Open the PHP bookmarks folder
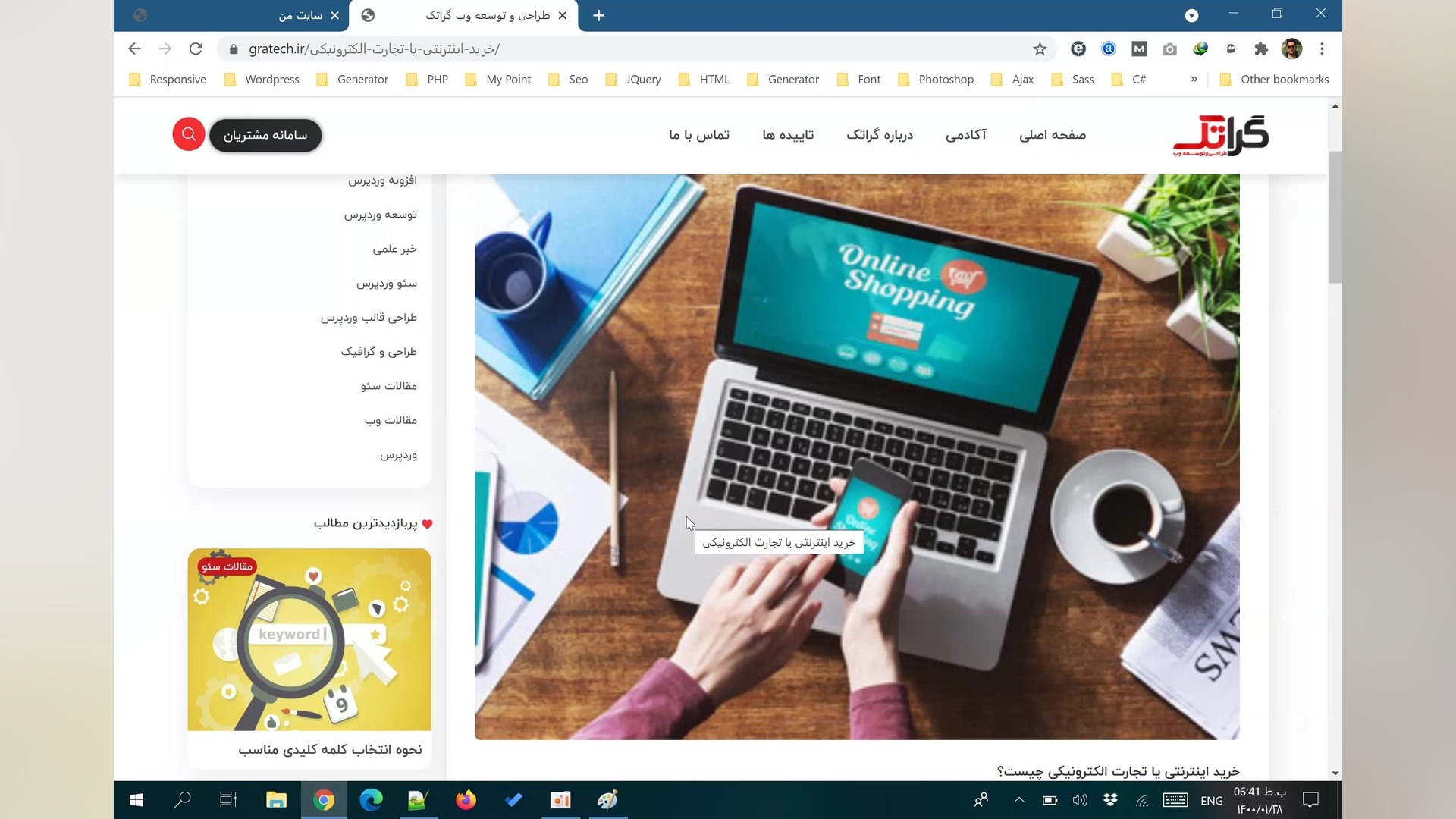Viewport: 1456px width, 819px height. [427, 80]
